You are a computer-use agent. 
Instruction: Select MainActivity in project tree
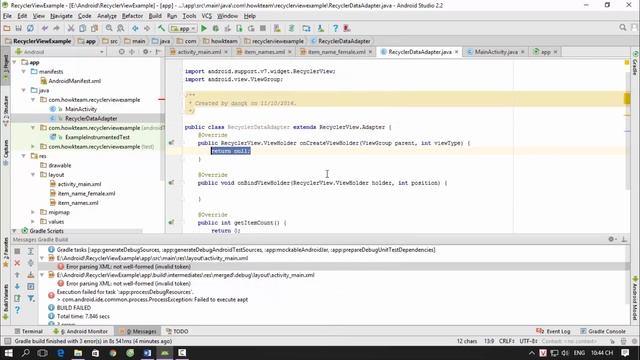click(x=81, y=109)
